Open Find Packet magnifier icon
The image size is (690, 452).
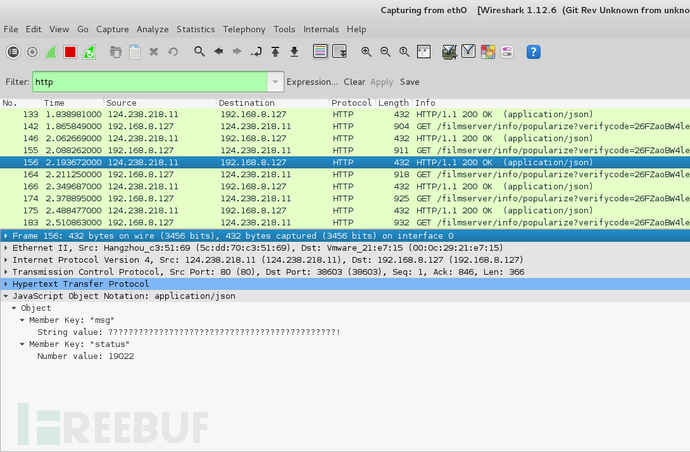(199, 51)
